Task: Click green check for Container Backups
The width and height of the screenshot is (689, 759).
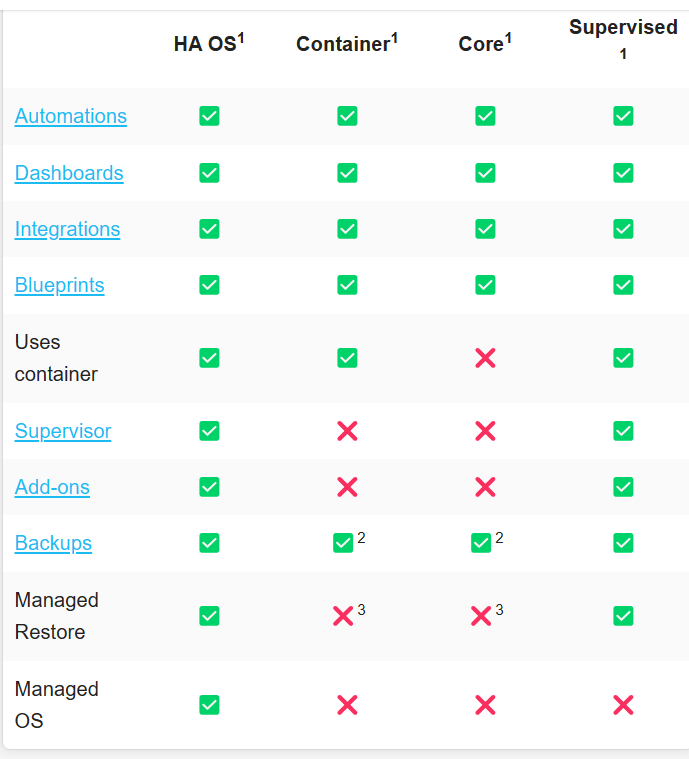Action: (343, 543)
